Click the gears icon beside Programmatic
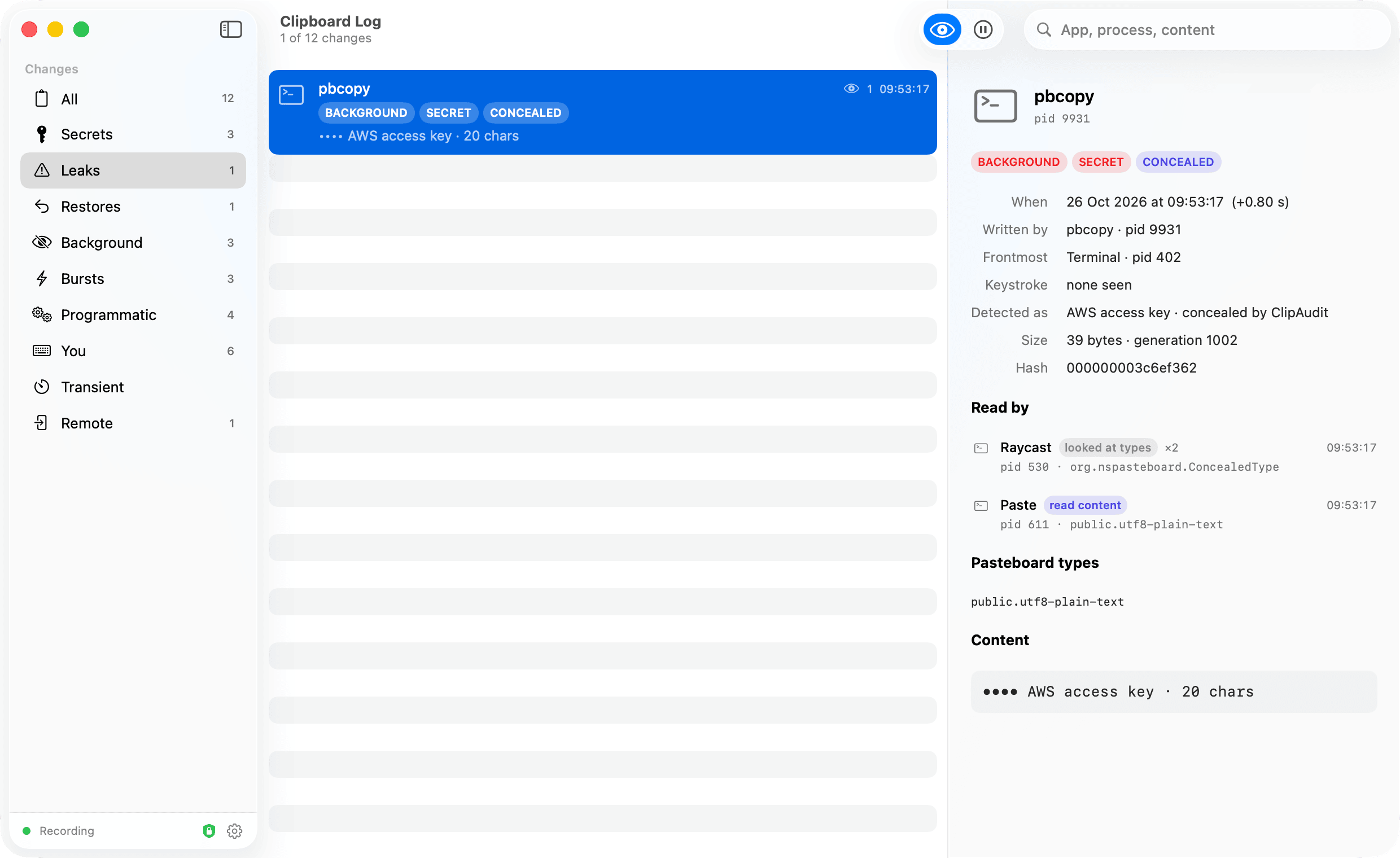Screen dimensions: 1400x858 pos(41,314)
